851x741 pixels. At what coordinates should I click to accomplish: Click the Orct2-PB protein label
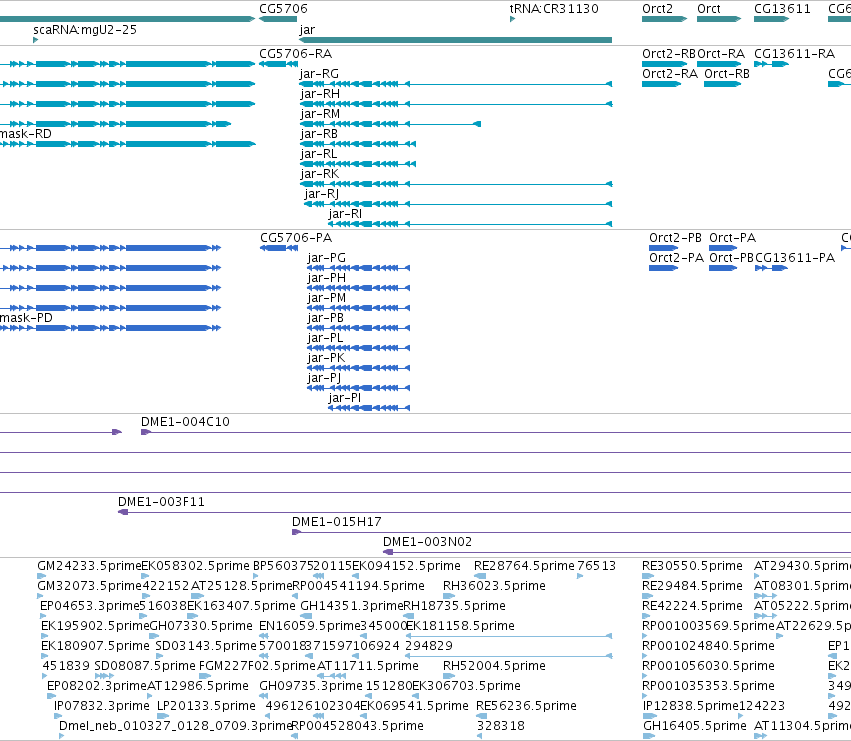coord(675,238)
